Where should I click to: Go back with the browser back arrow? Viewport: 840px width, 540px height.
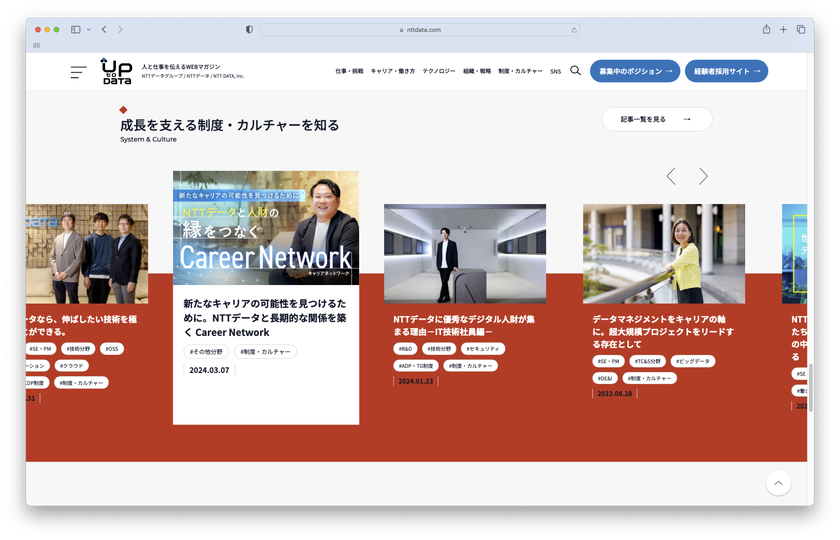pos(104,29)
